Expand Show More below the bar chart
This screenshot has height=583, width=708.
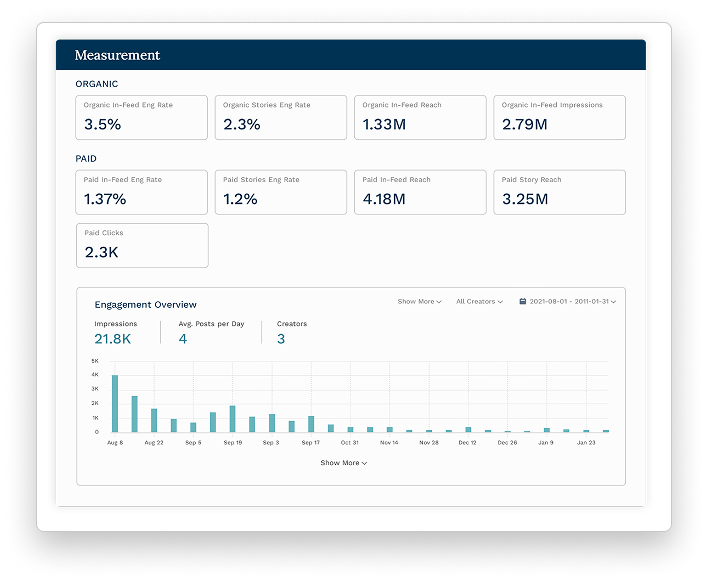click(x=343, y=463)
